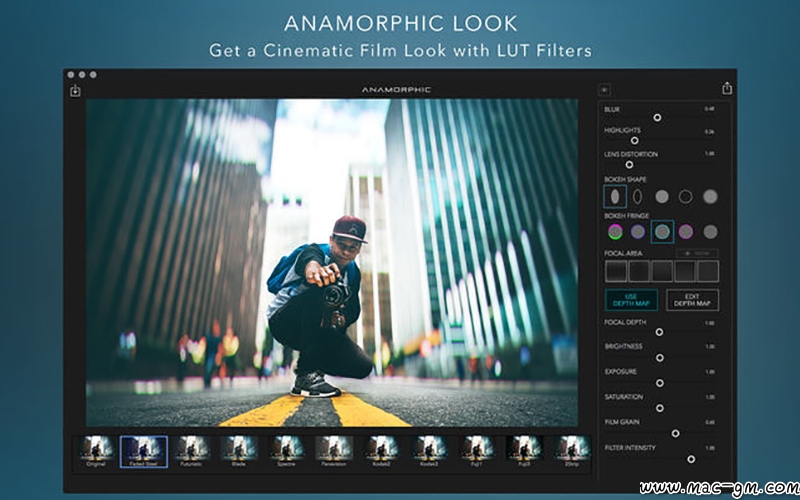This screenshot has width=800, height=500.
Task: Click the Focal Depth slider handle
Action: [x=659, y=332]
